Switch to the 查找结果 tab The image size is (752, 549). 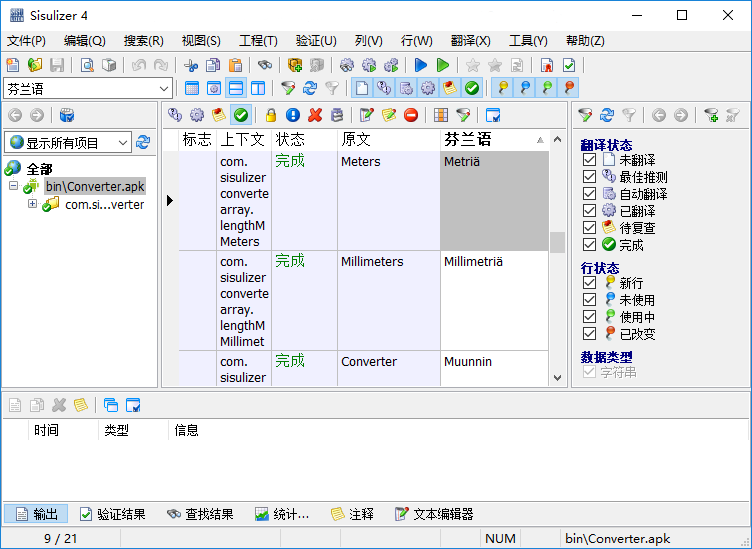[x=200, y=514]
